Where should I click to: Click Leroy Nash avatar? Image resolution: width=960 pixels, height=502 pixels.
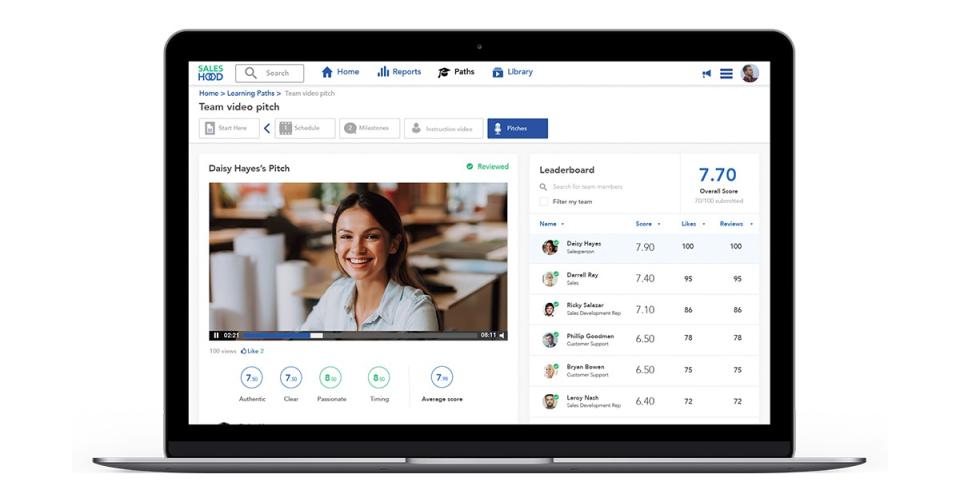550,402
